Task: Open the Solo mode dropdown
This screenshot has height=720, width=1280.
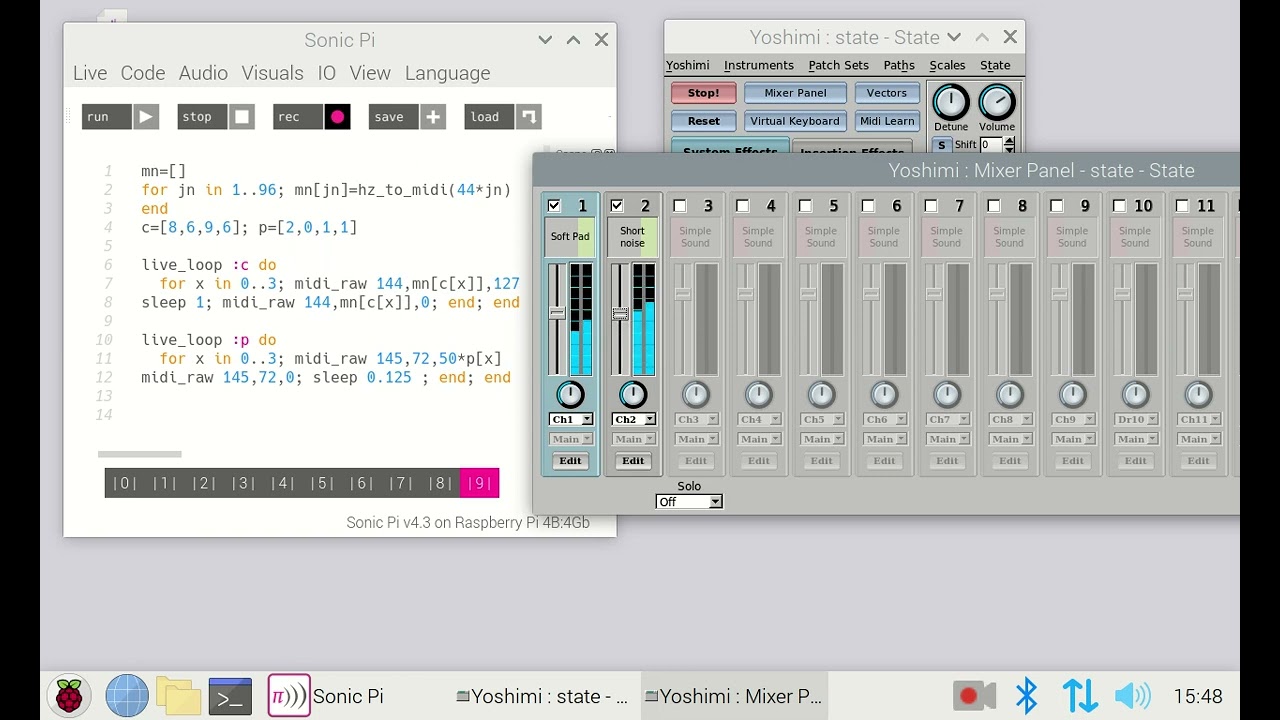Action: pyautogui.click(x=689, y=501)
